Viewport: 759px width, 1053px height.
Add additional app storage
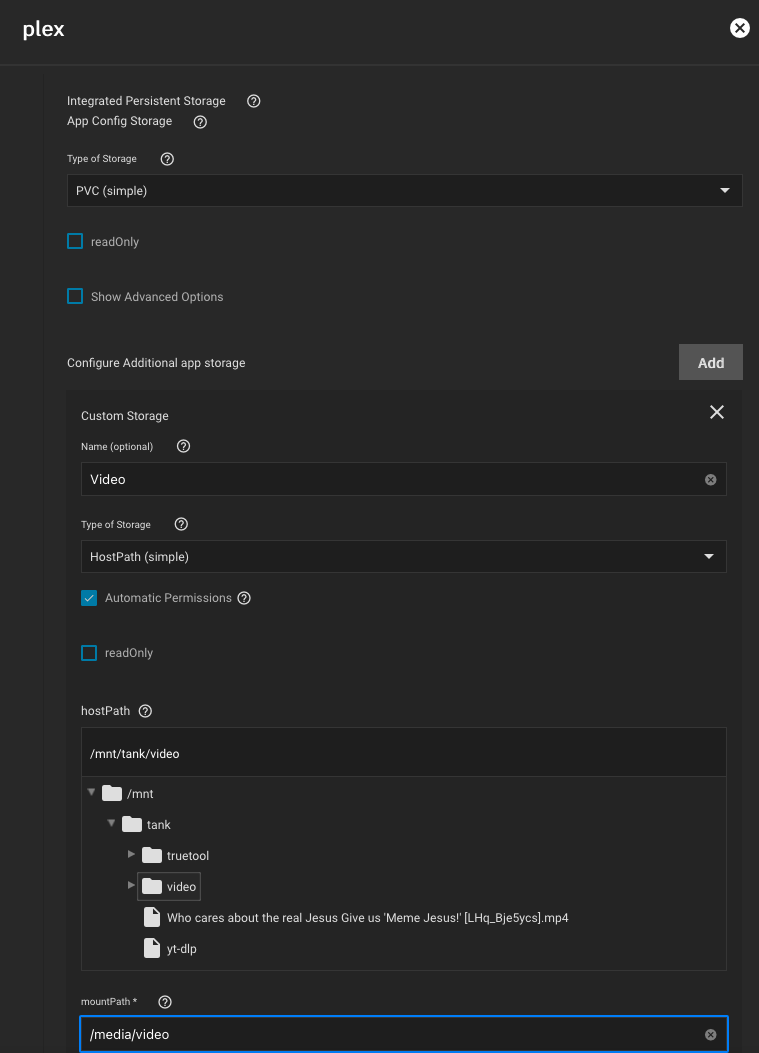tap(711, 363)
